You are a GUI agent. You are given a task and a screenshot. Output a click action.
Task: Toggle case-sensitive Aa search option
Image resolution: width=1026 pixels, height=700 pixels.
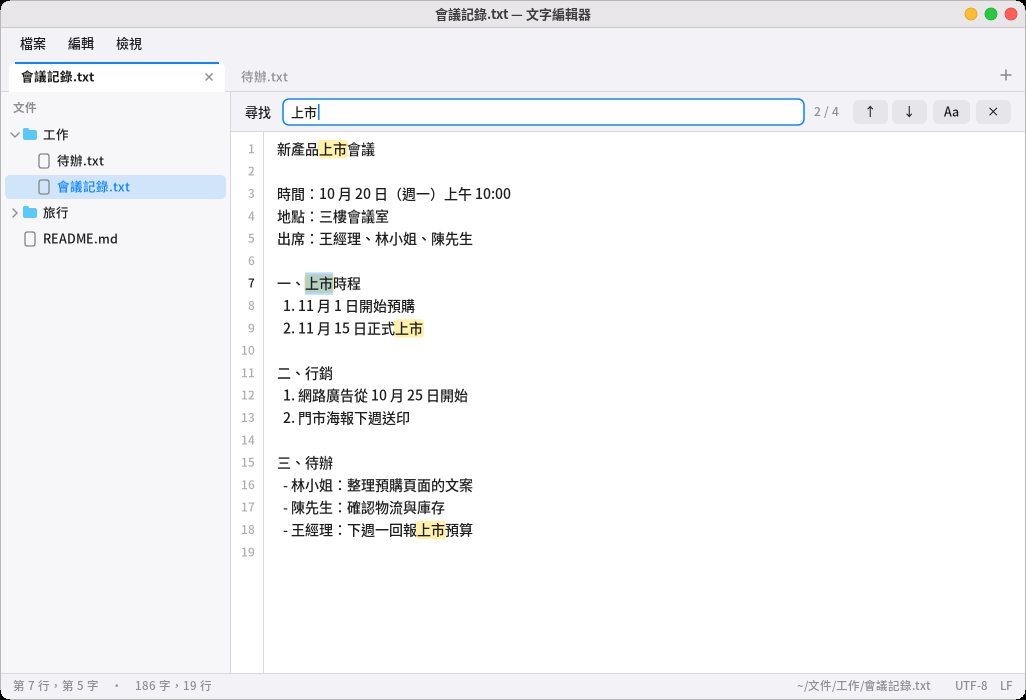coord(951,112)
